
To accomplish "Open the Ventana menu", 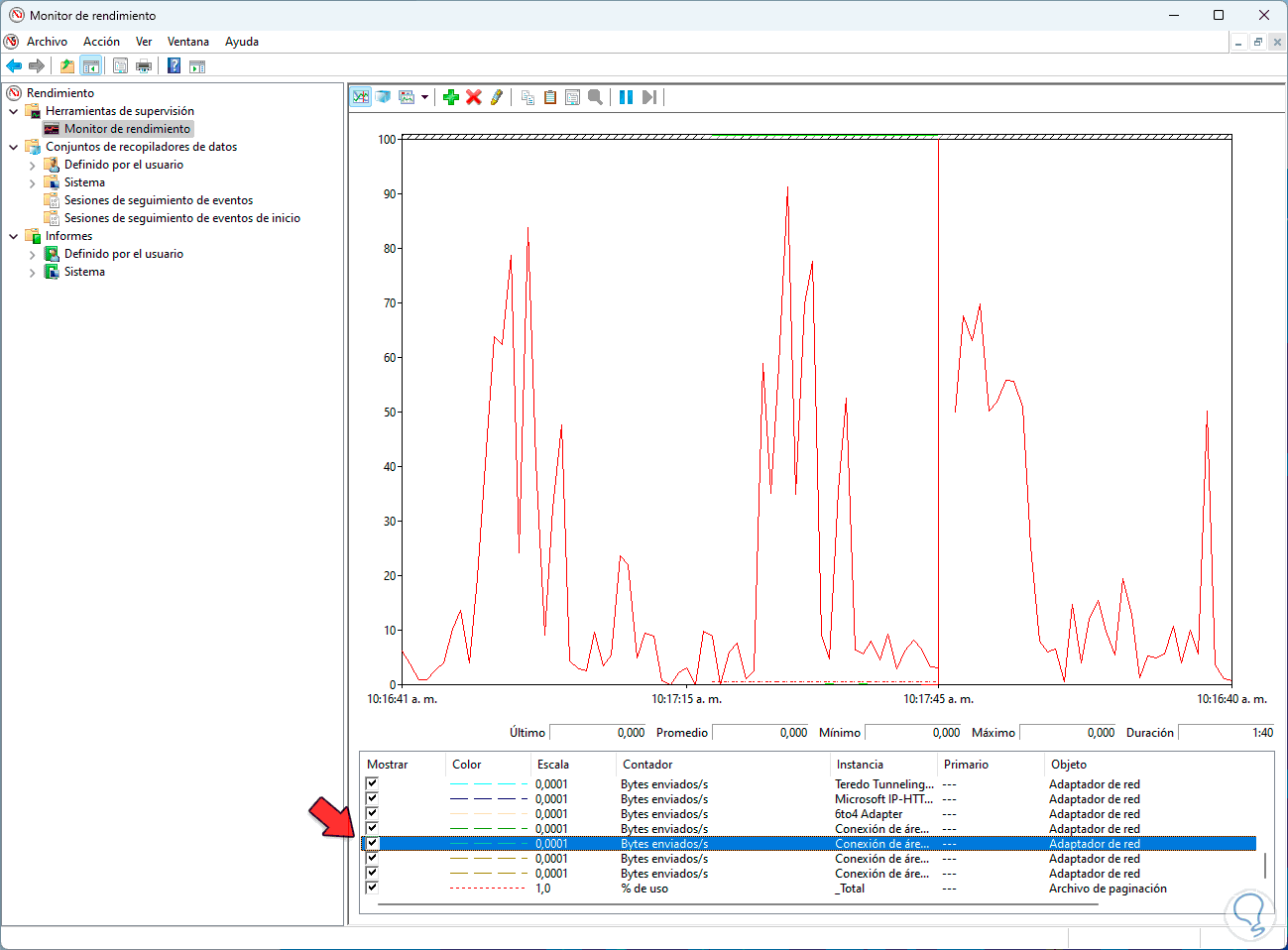I will (x=187, y=42).
